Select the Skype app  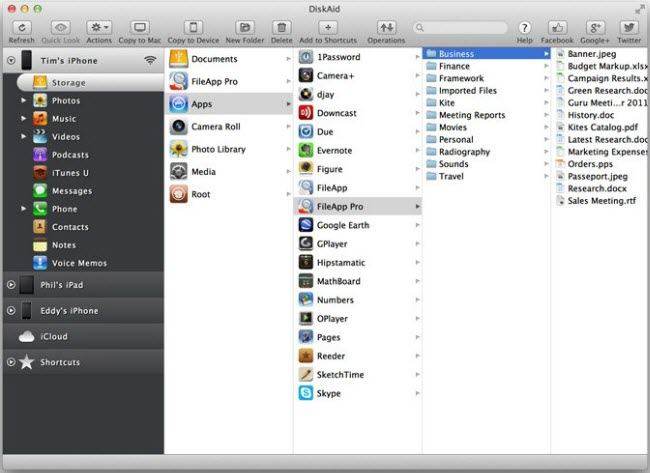[x=358, y=393]
